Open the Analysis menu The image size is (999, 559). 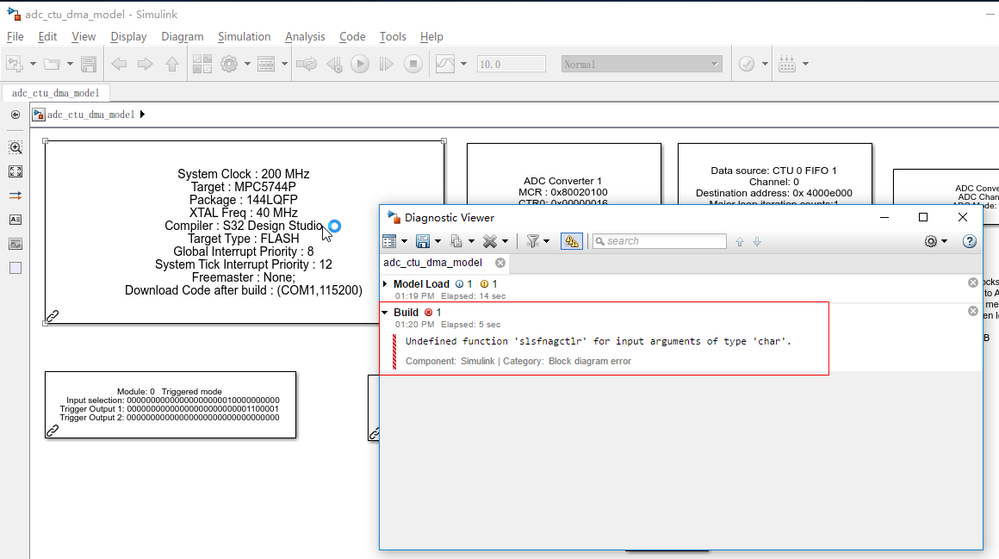[305, 36]
